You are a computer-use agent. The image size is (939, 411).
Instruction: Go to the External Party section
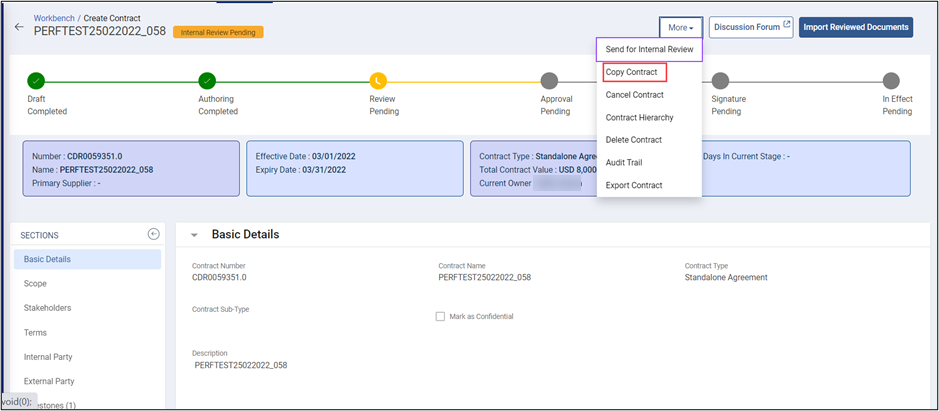tap(49, 381)
